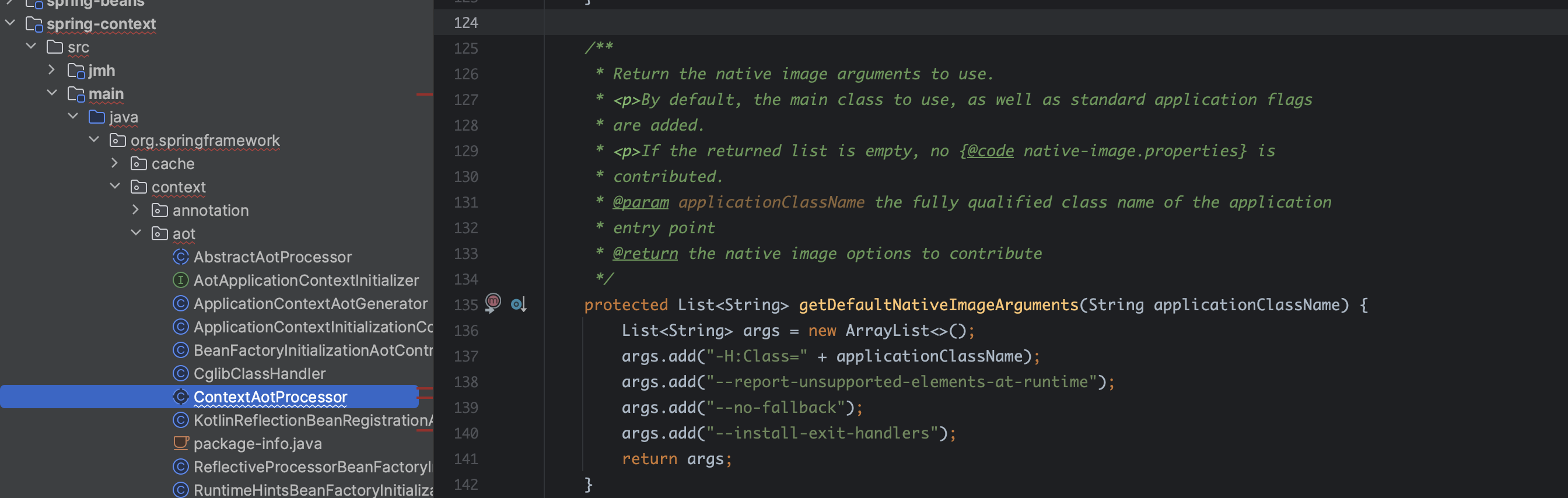The width and height of the screenshot is (1568, 498).
Task: Open AbstractAotProcessor file
Action: point(272,257)
